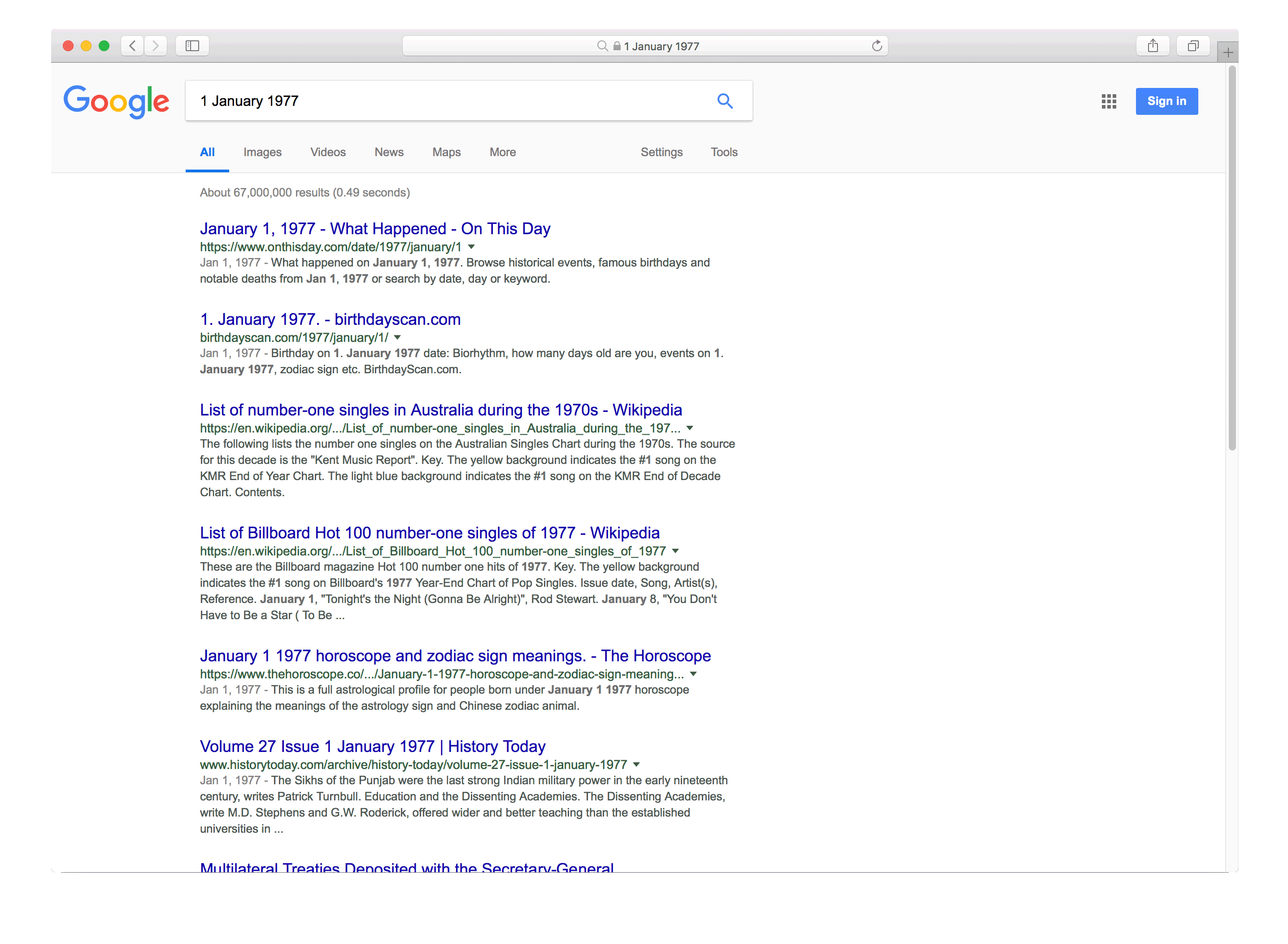1288x944 pixels.
Task: Click the Safari back arrow button
Action: (132, 46)
